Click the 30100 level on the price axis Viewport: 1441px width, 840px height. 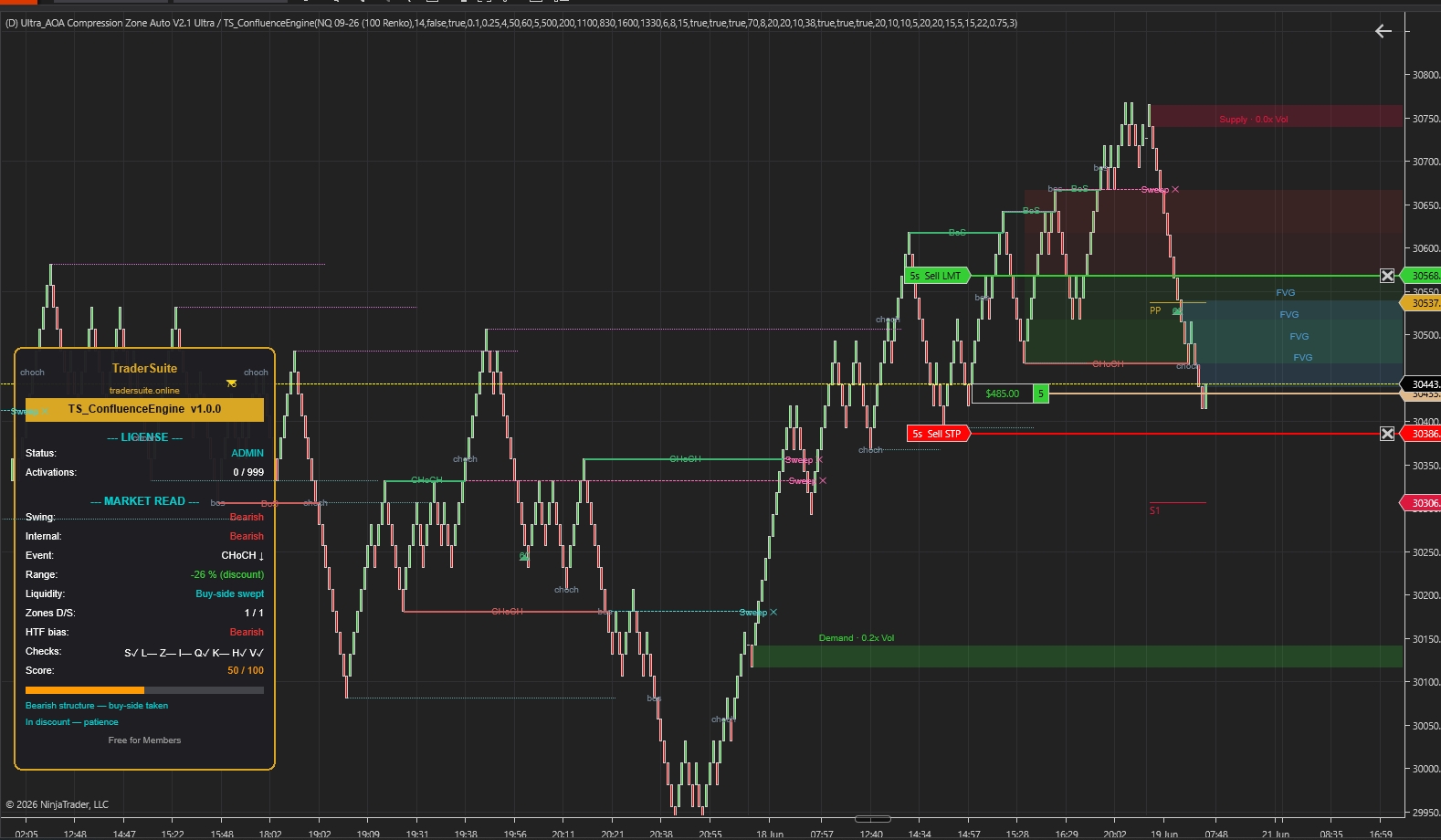click(1426, 682)
